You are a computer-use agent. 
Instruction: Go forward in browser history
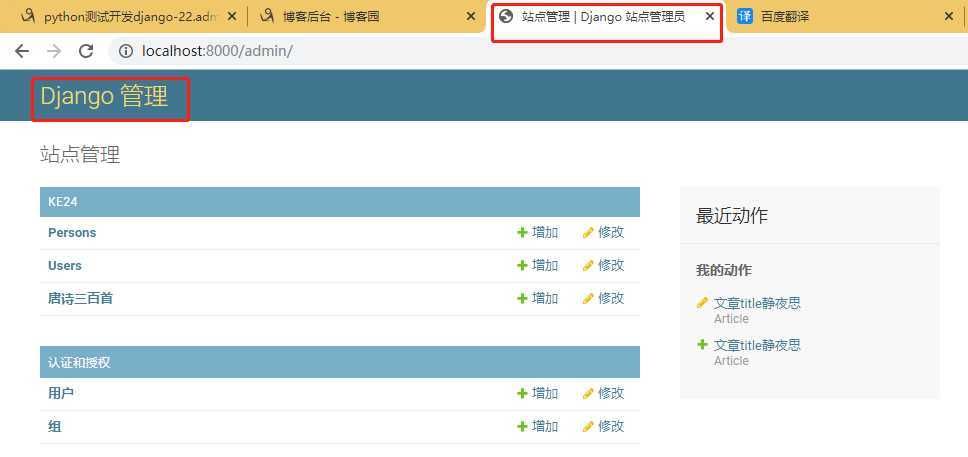point(54,51)
